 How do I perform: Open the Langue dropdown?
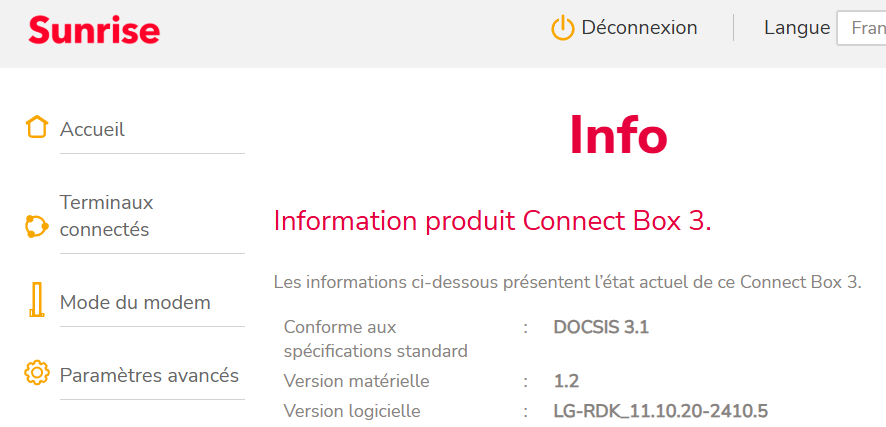(x=861, y=28)
